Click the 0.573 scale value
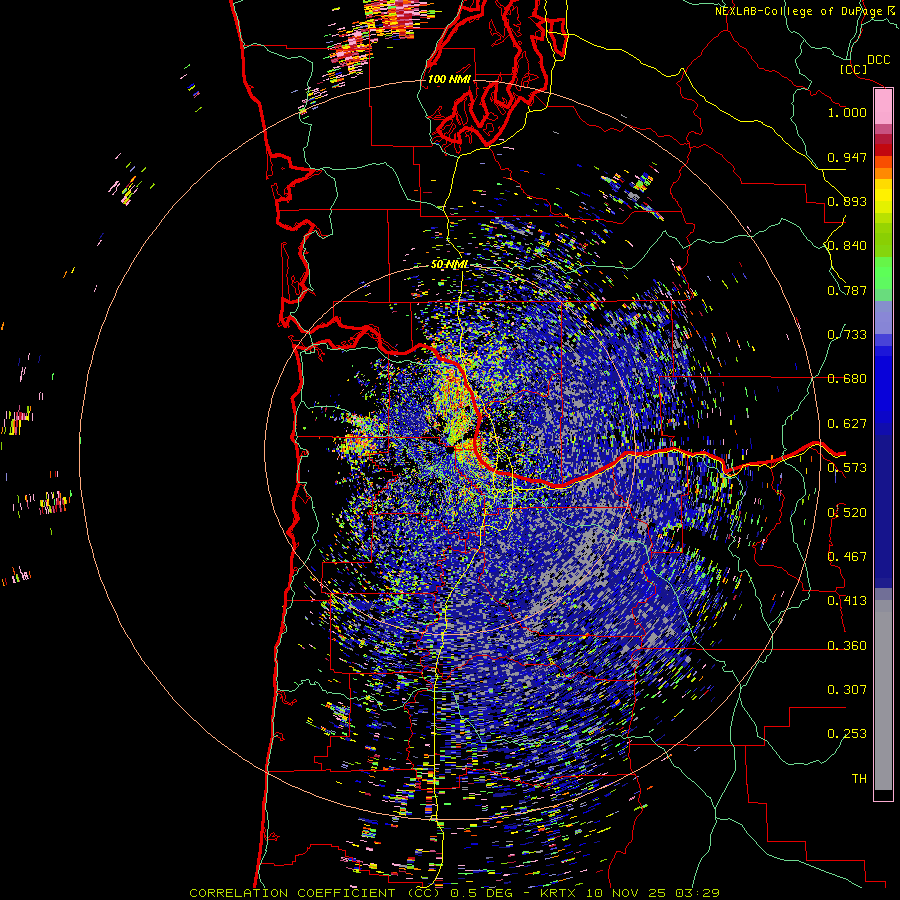The height and width of the screenshot is (900, 900). 847,468
